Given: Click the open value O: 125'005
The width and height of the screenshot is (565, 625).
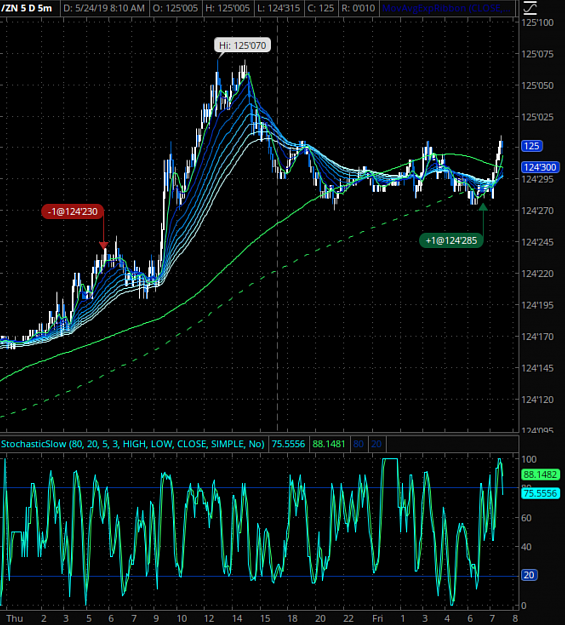Looking at the screenshot, I should tap(175, 8).
